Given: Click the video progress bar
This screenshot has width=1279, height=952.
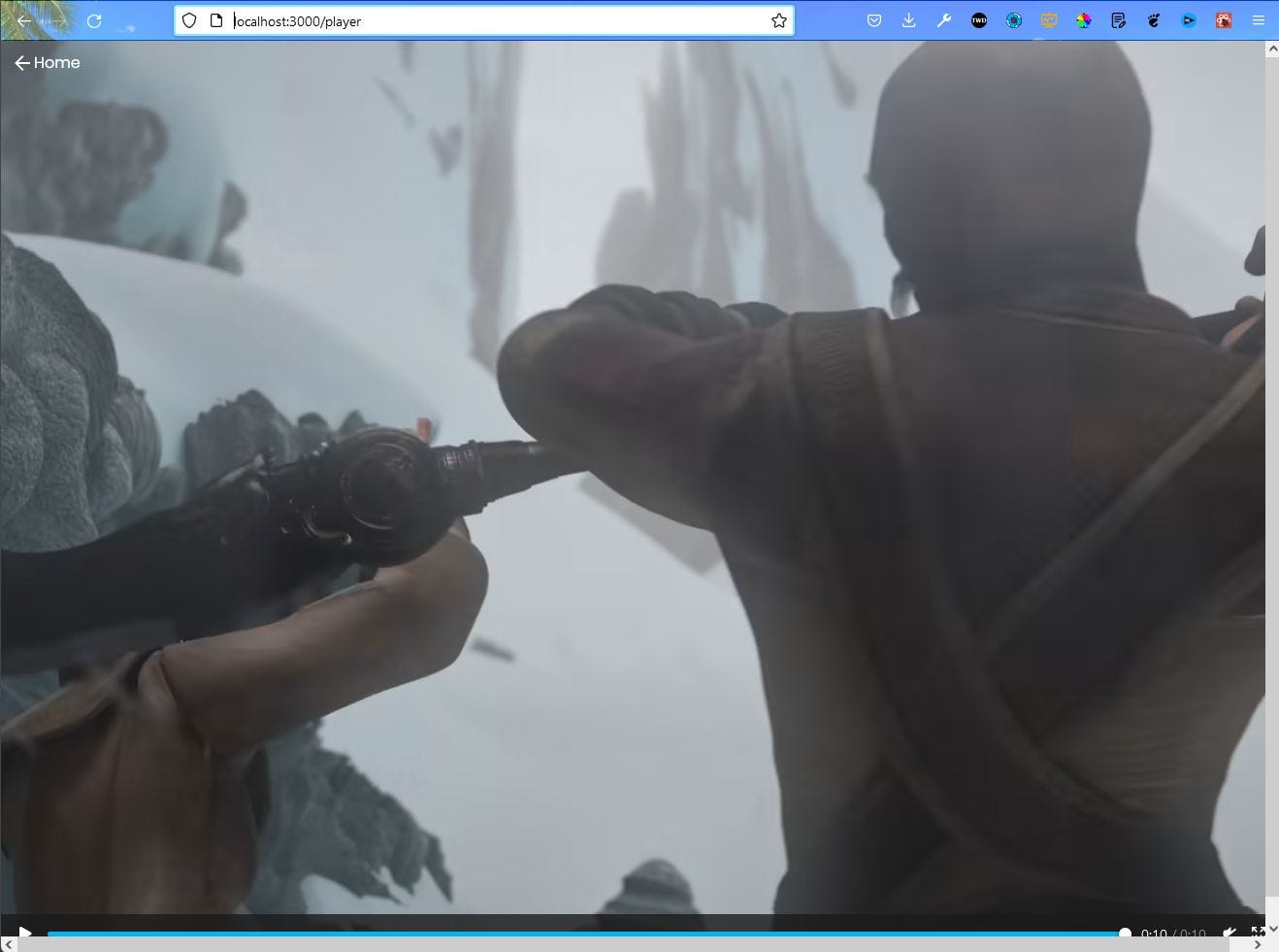Looking at the screenshot, I should (586, 934).
